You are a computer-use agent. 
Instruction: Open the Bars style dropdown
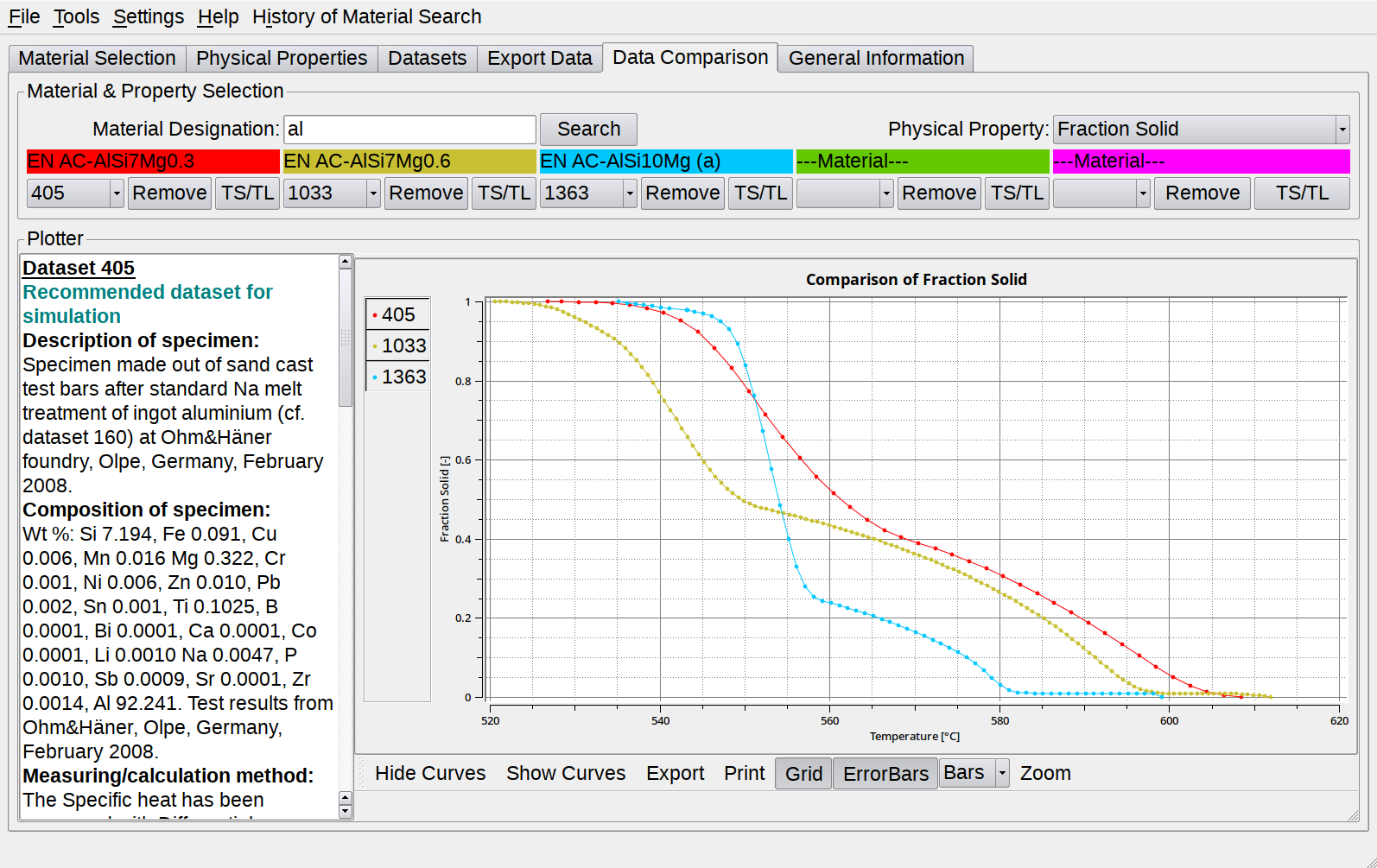pyautogui.click(x=1002, y=773)
